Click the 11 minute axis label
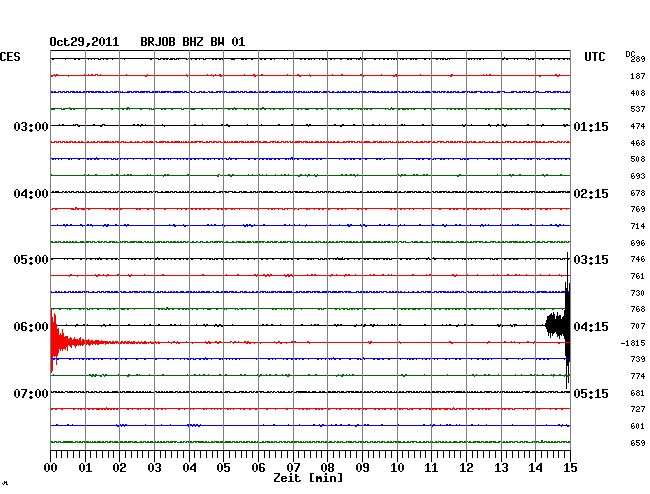This screenshot has height=494, width=650. tap(432, 468)
